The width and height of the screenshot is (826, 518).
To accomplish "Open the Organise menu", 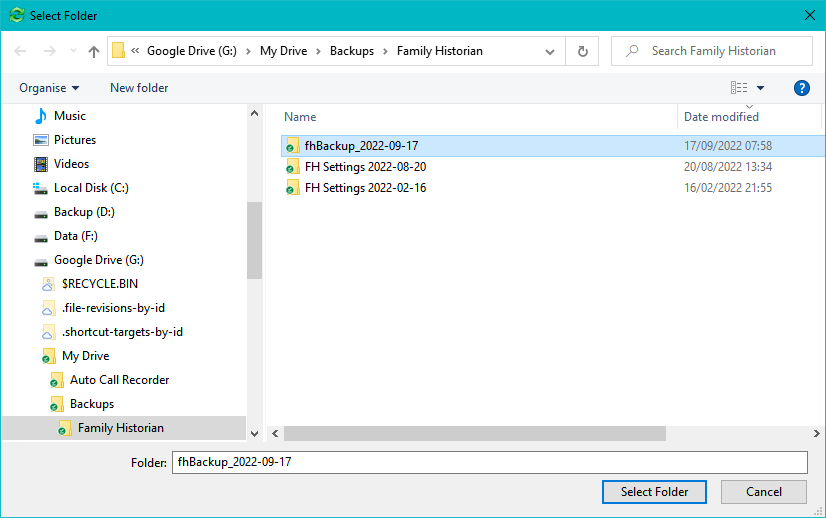I will pyautogui.click(x=49, y=88).
